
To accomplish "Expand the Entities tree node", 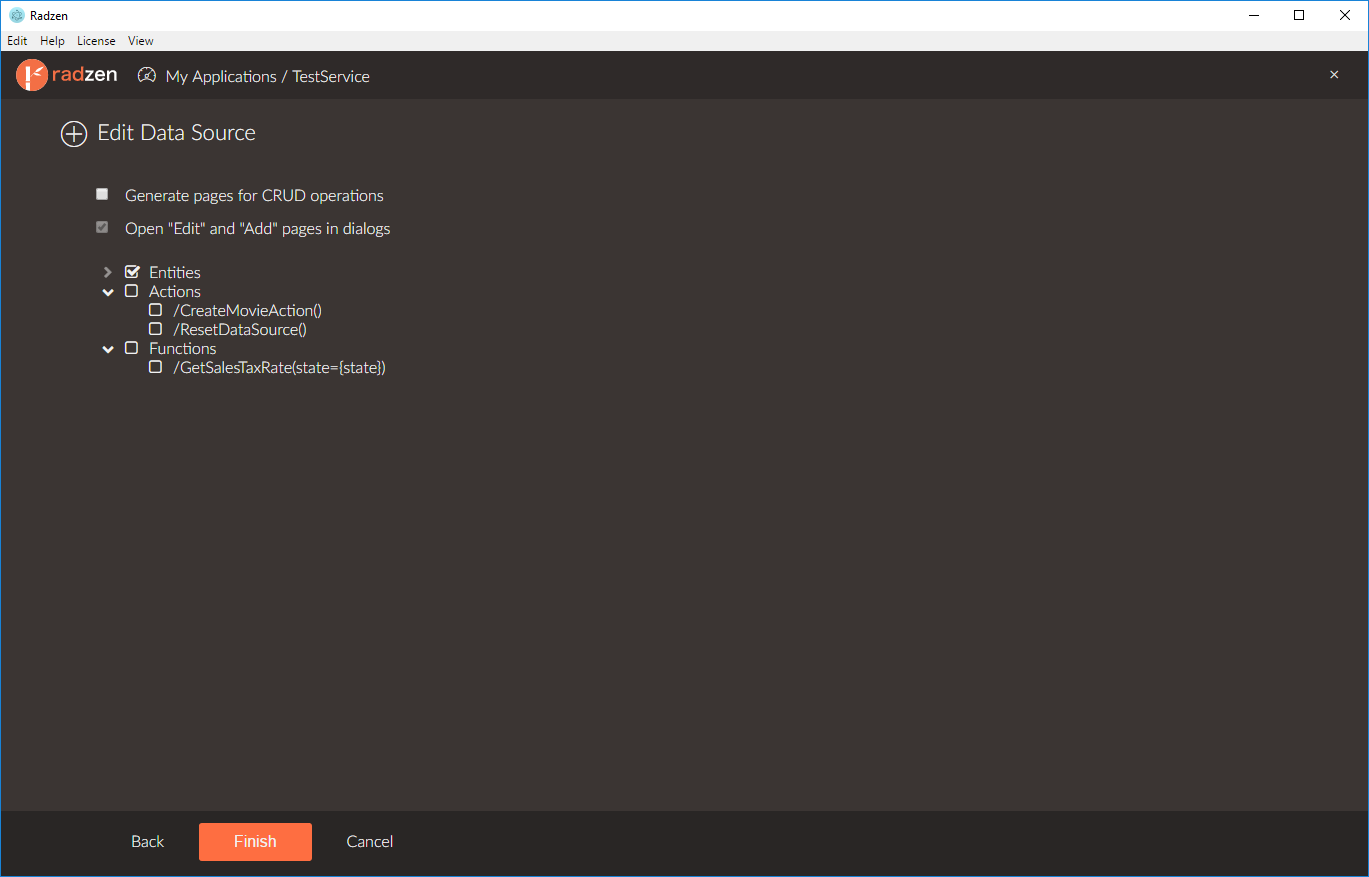I will [108, 272].
